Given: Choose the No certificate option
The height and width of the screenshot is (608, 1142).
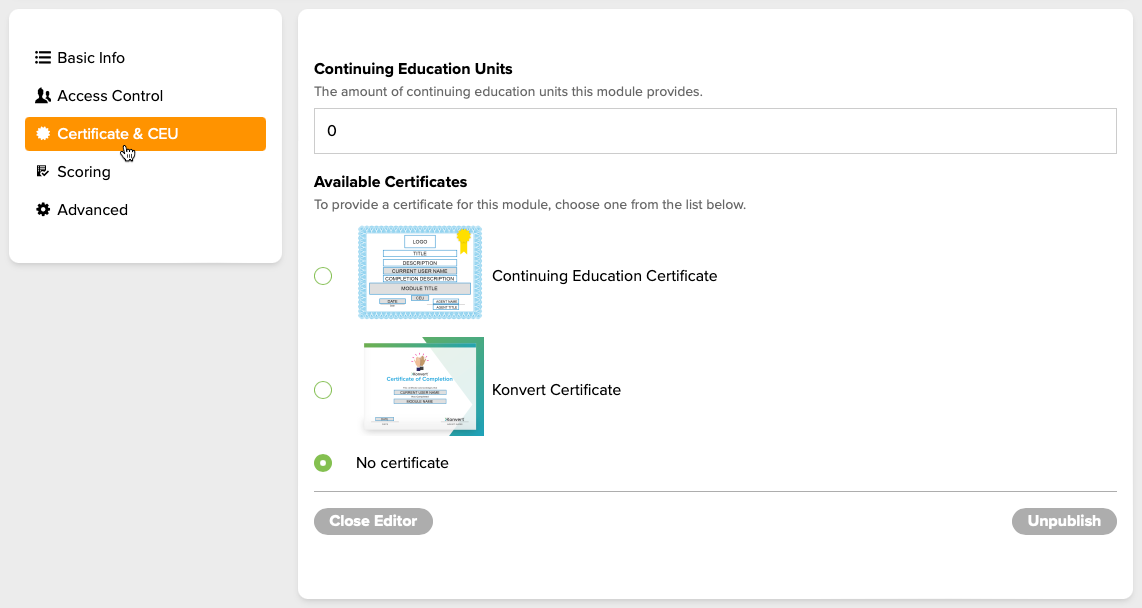Looking at the screenshot, I should point(322,462).
